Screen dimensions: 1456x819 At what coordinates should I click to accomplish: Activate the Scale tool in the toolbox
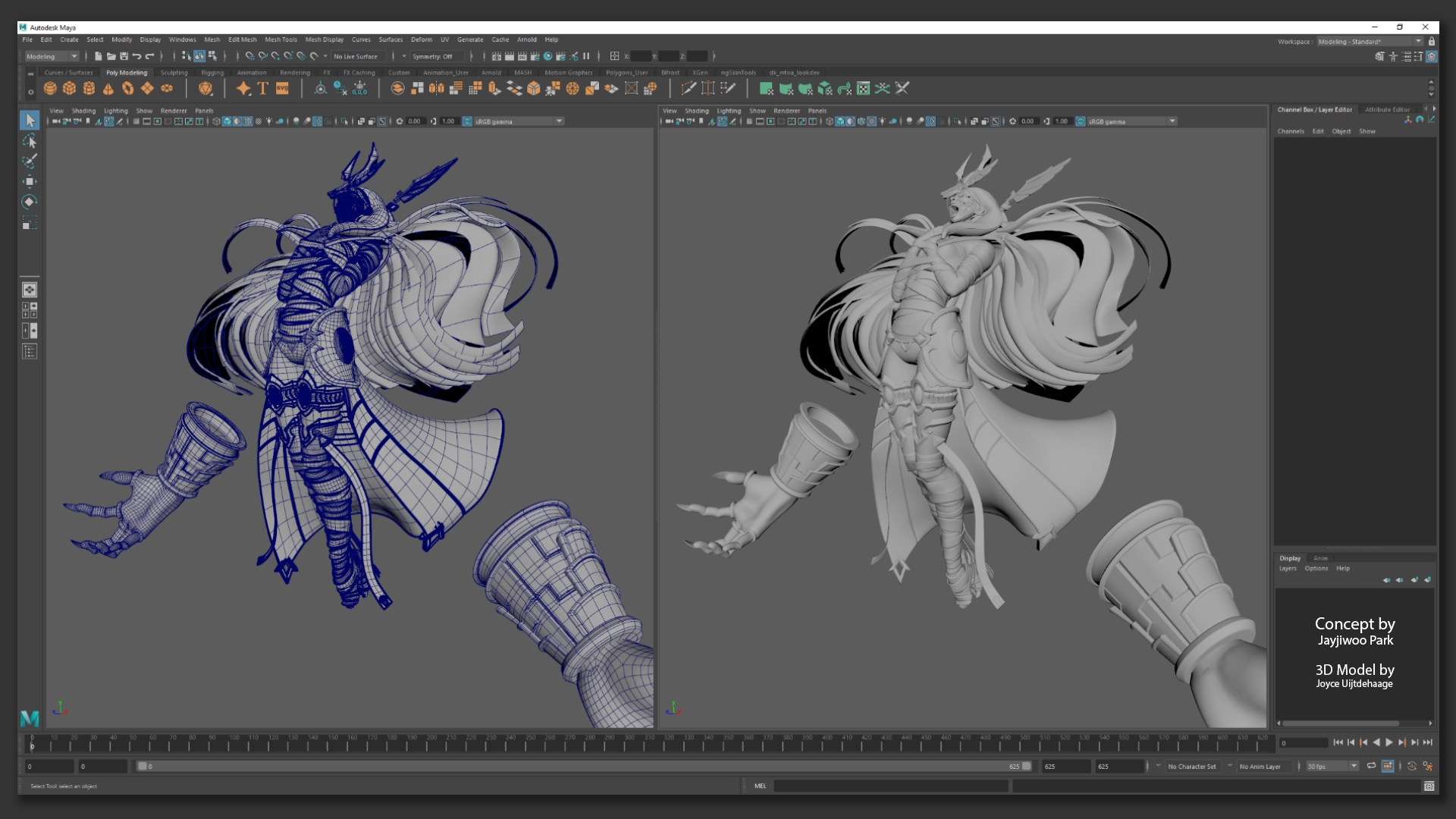coord(30,222)
